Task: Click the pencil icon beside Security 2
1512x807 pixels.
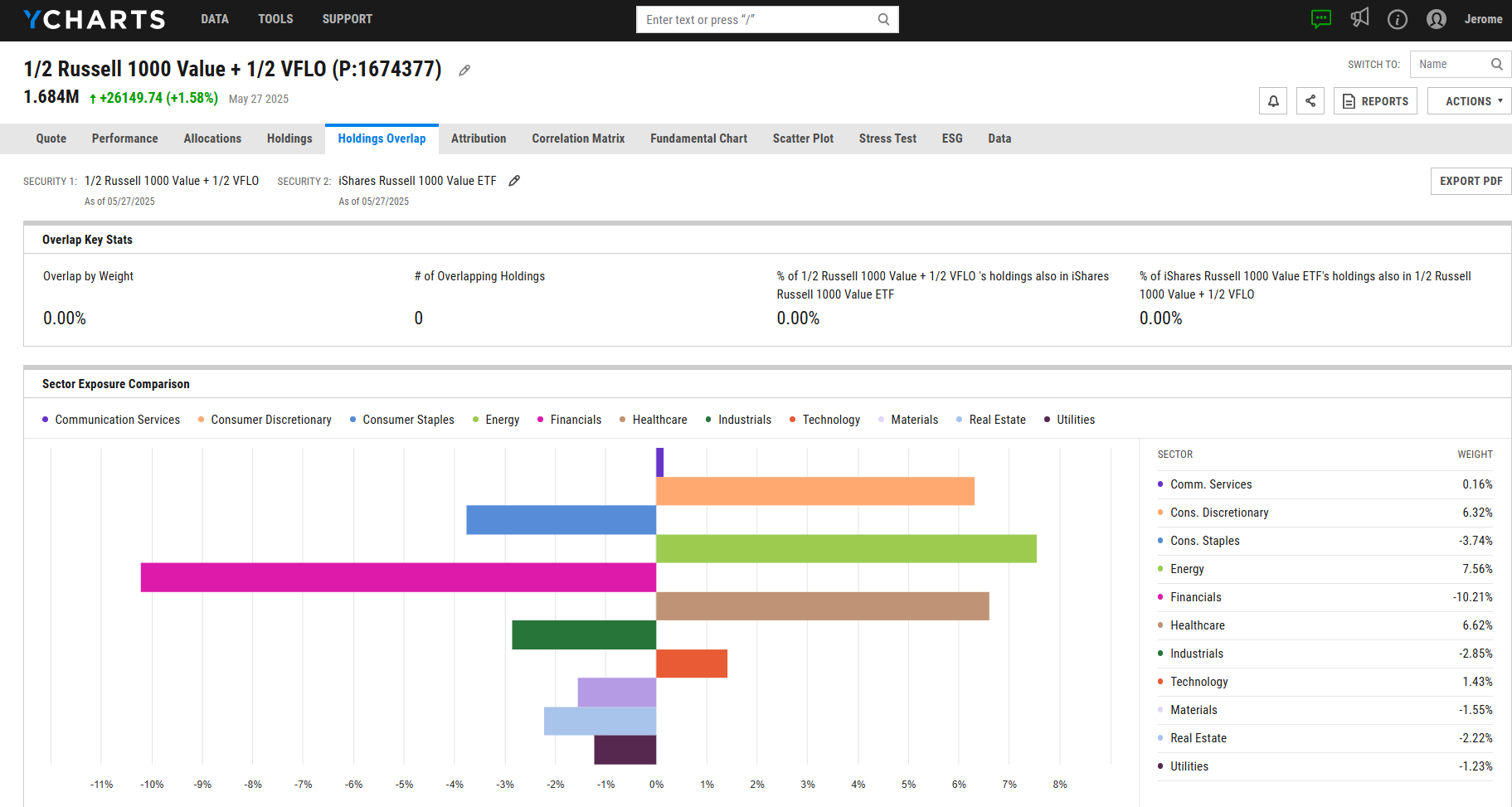Action: [x=514, y=180]
